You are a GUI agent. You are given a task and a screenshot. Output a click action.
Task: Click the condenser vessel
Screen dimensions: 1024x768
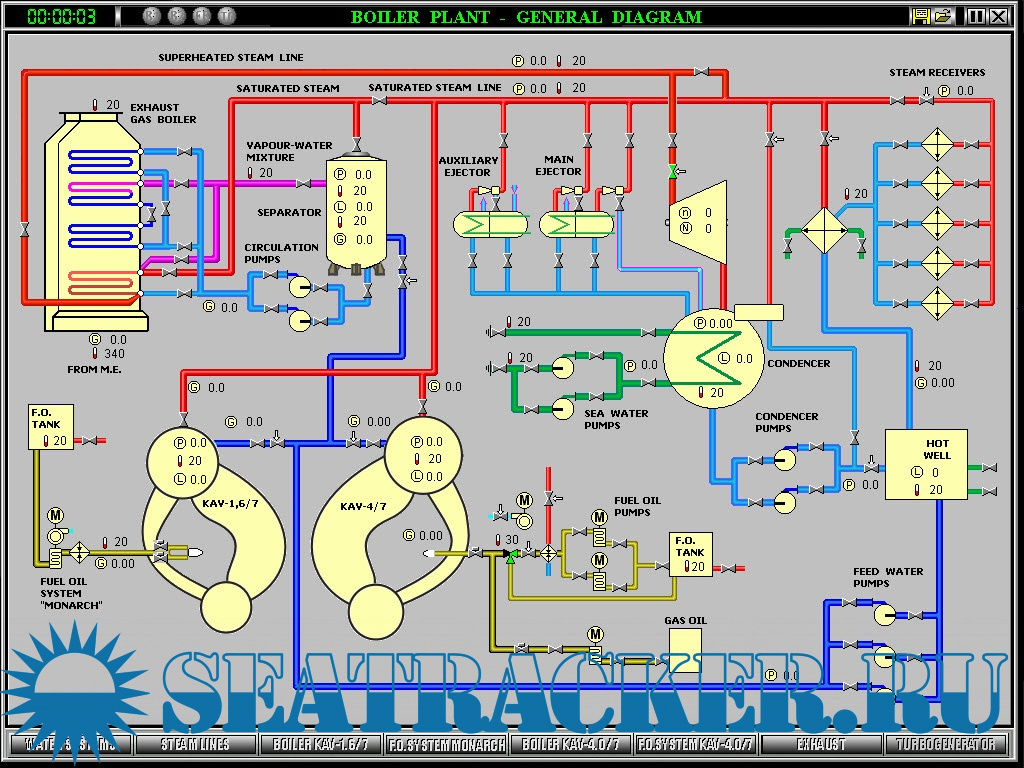click(x=713, y=357)
